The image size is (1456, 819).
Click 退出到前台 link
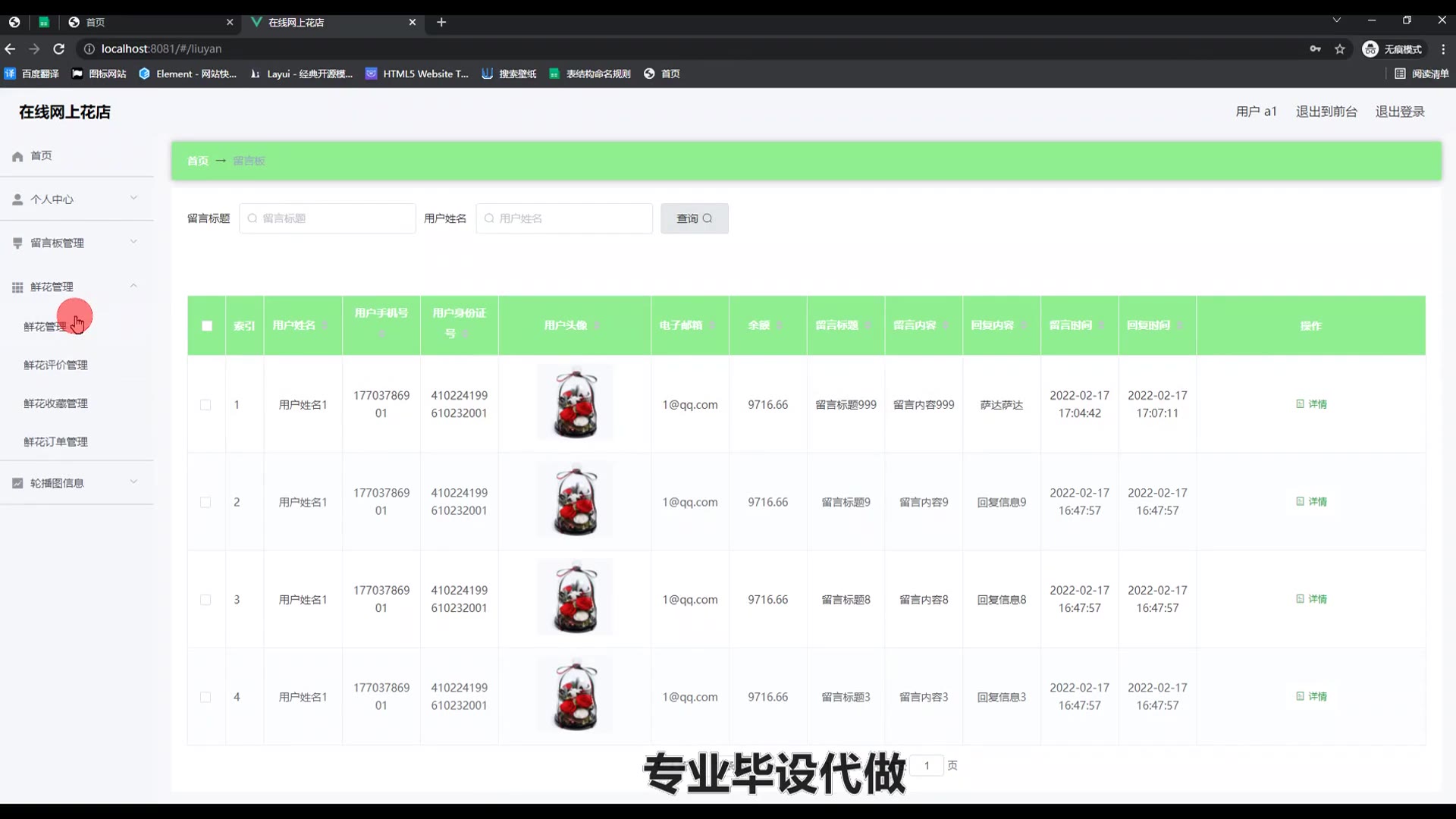coord(1326,111)
